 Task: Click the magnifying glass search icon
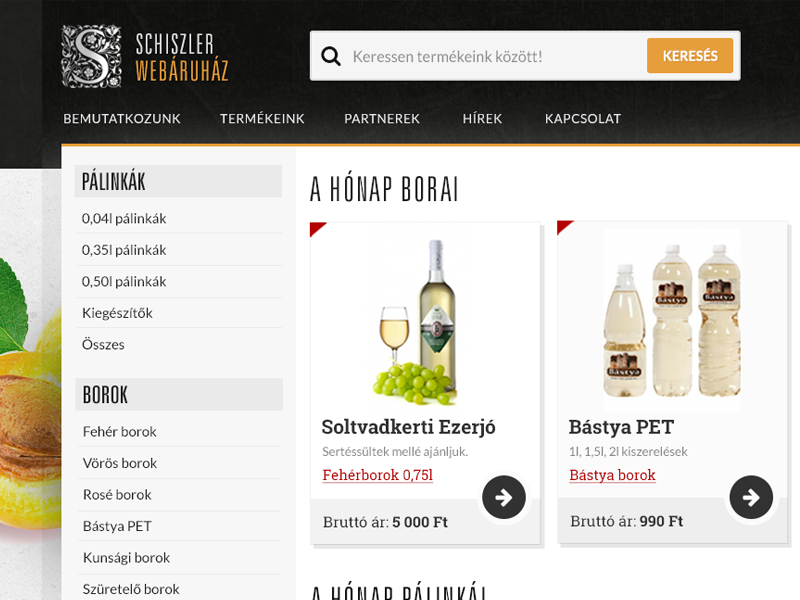pyautogui.click(x=331, y=56)
